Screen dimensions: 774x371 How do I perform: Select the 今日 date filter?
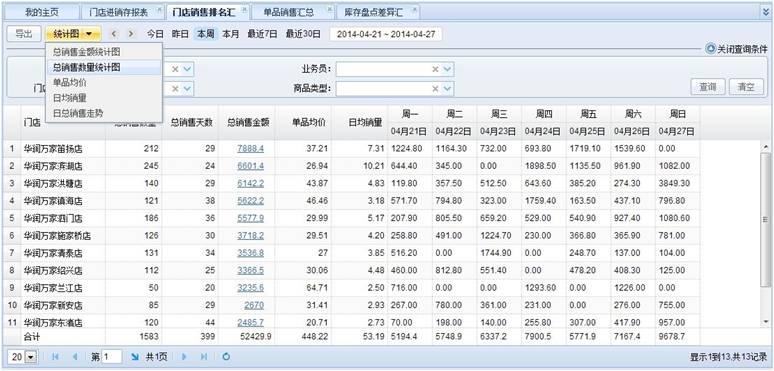point(155,34)
